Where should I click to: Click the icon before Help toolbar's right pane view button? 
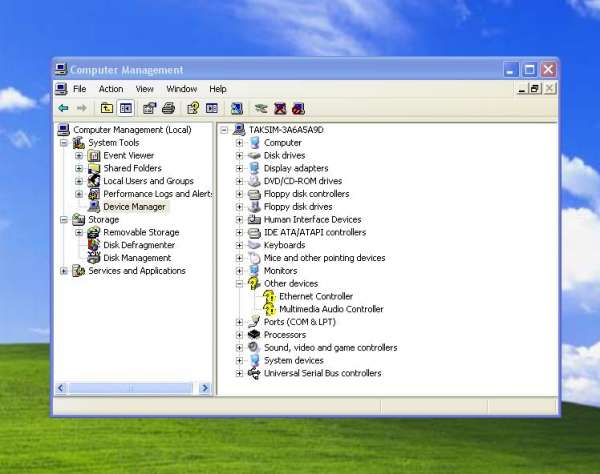pos(193,108)
